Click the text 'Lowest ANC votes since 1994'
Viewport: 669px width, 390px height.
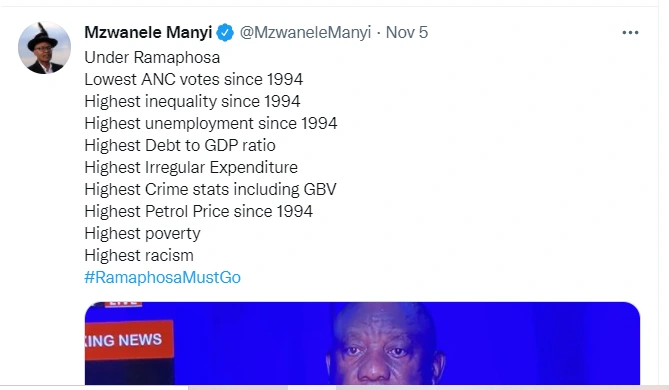point(194,79)
